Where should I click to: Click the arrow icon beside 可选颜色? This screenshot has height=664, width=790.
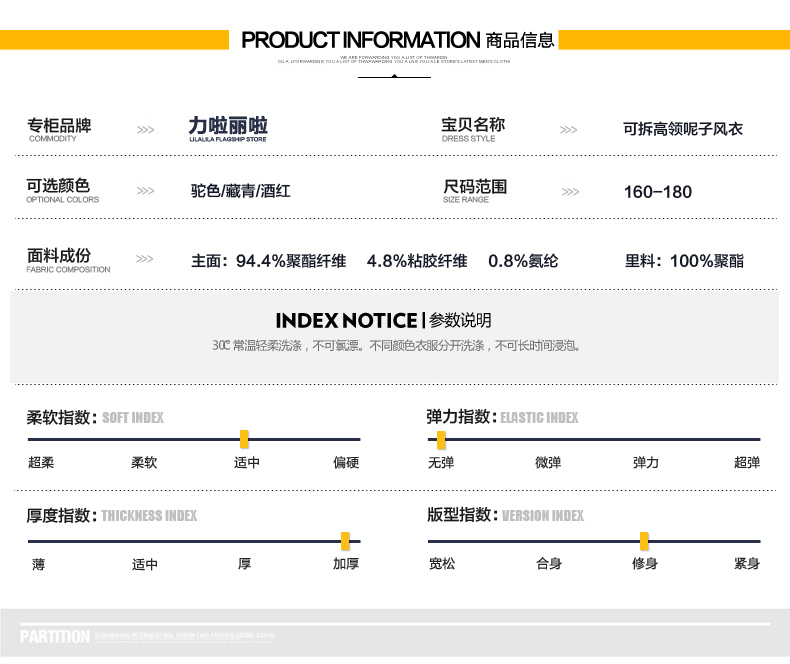145,191
